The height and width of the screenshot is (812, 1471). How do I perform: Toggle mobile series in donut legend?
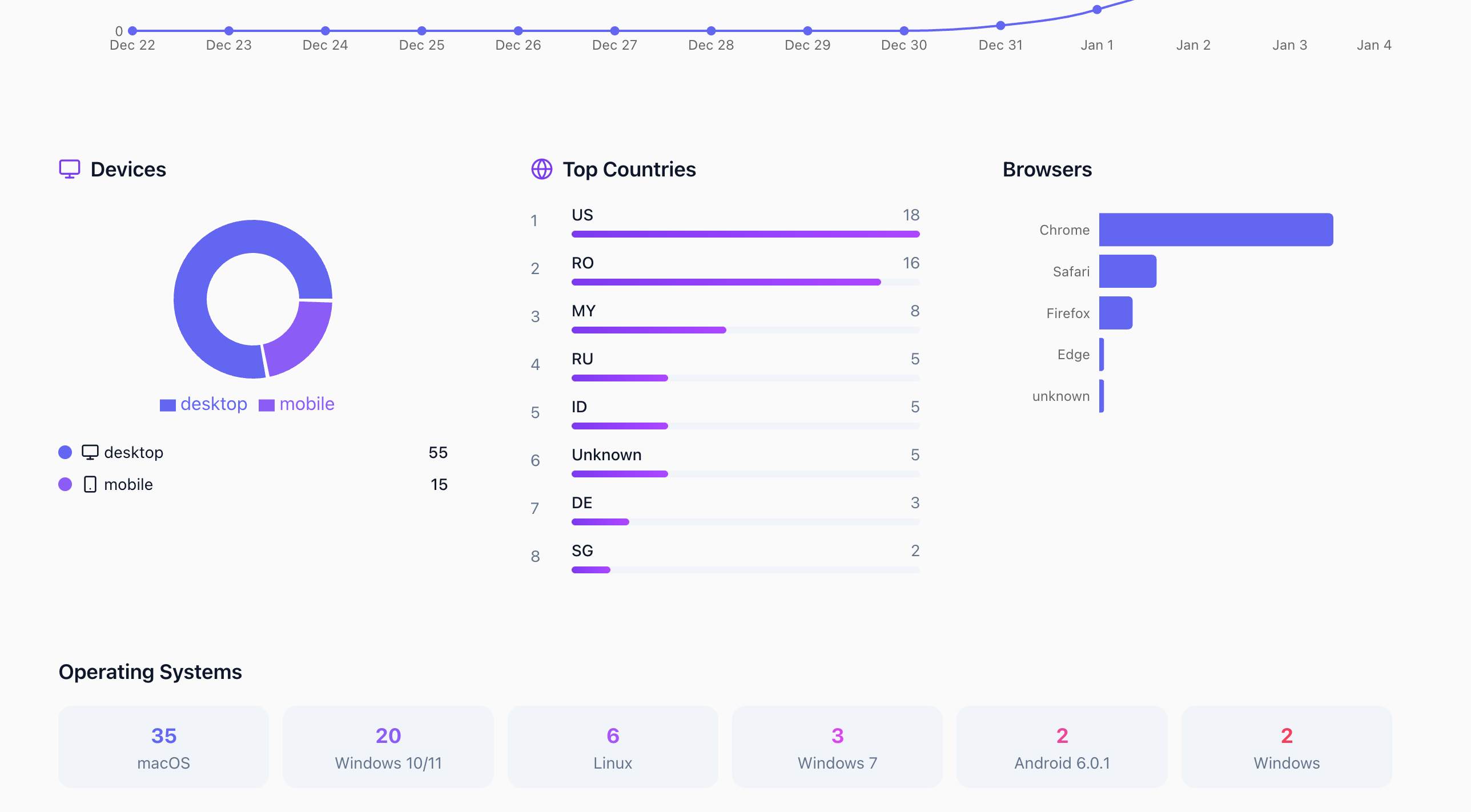(296, 404)
